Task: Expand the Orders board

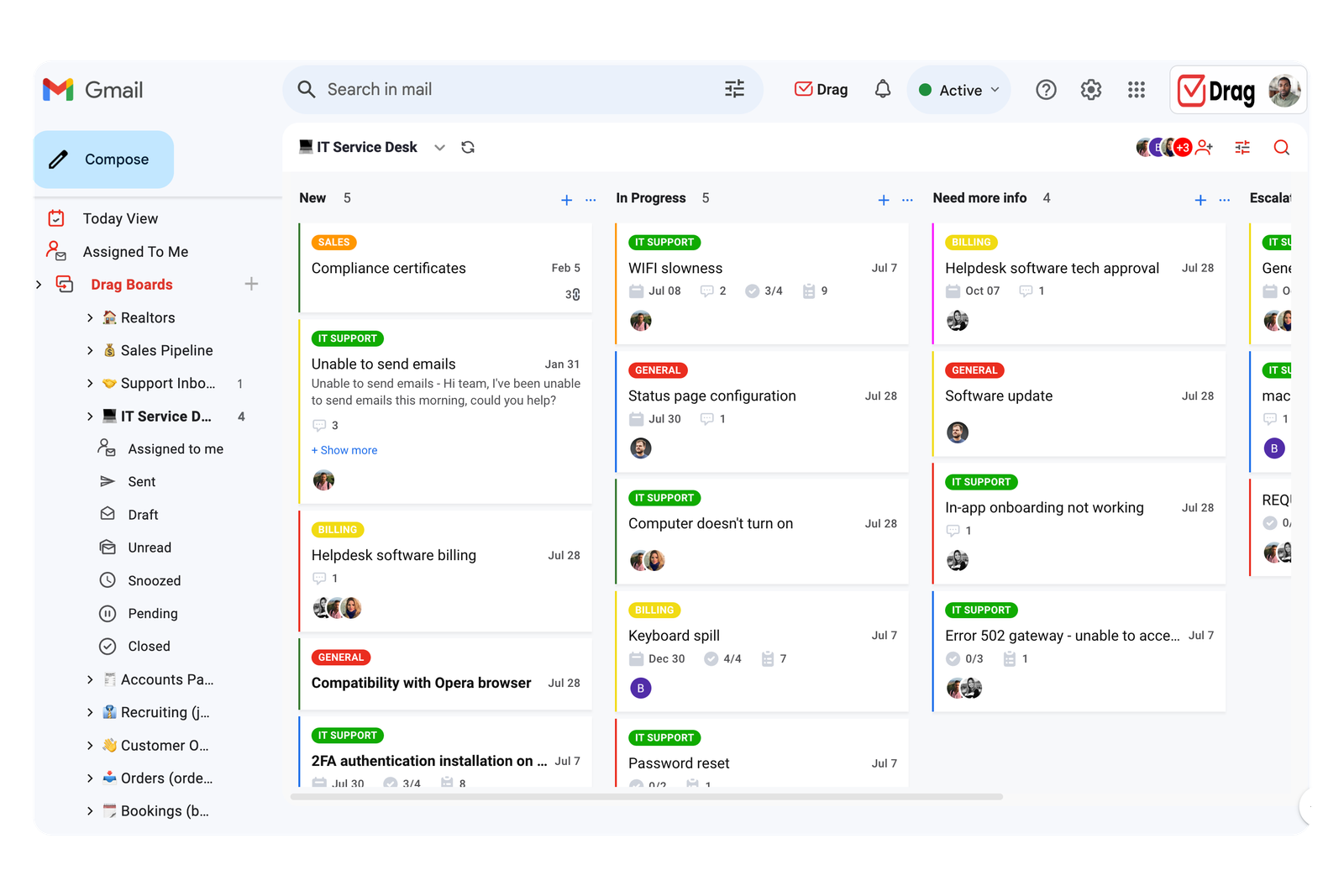Action: point(90,778)
